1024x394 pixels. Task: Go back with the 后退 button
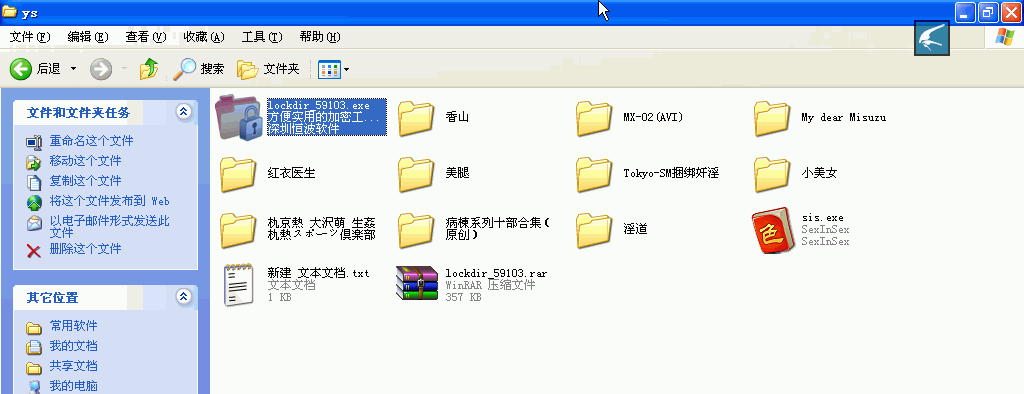coord(35,69)
